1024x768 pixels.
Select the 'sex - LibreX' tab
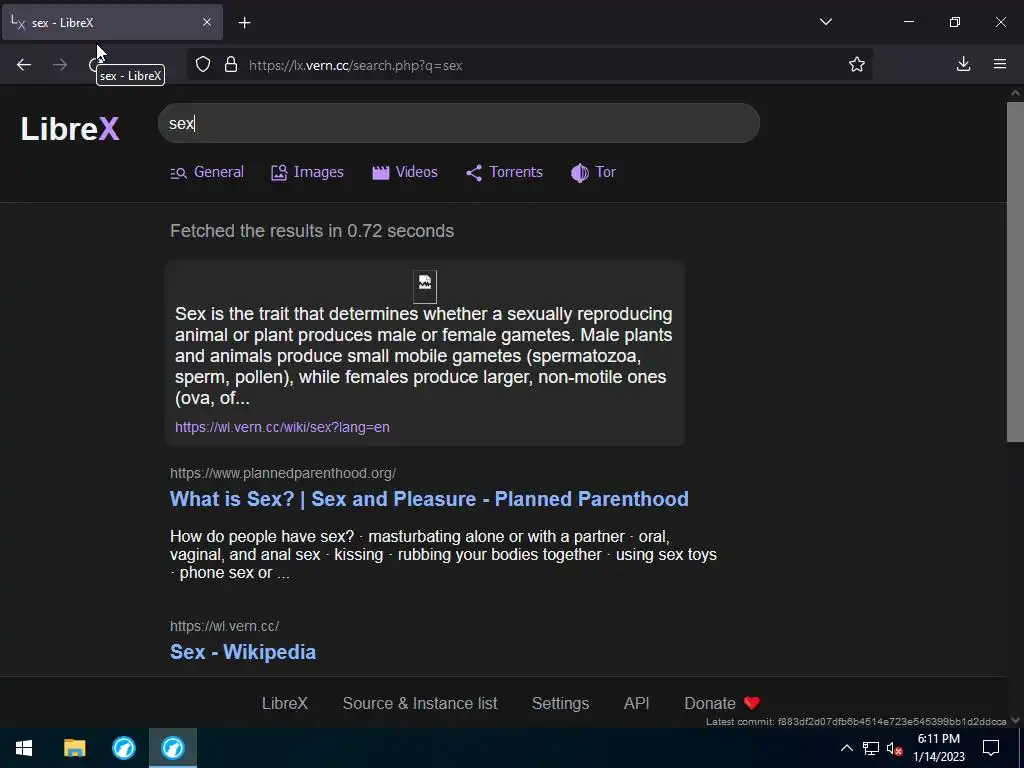coord(112,22)
